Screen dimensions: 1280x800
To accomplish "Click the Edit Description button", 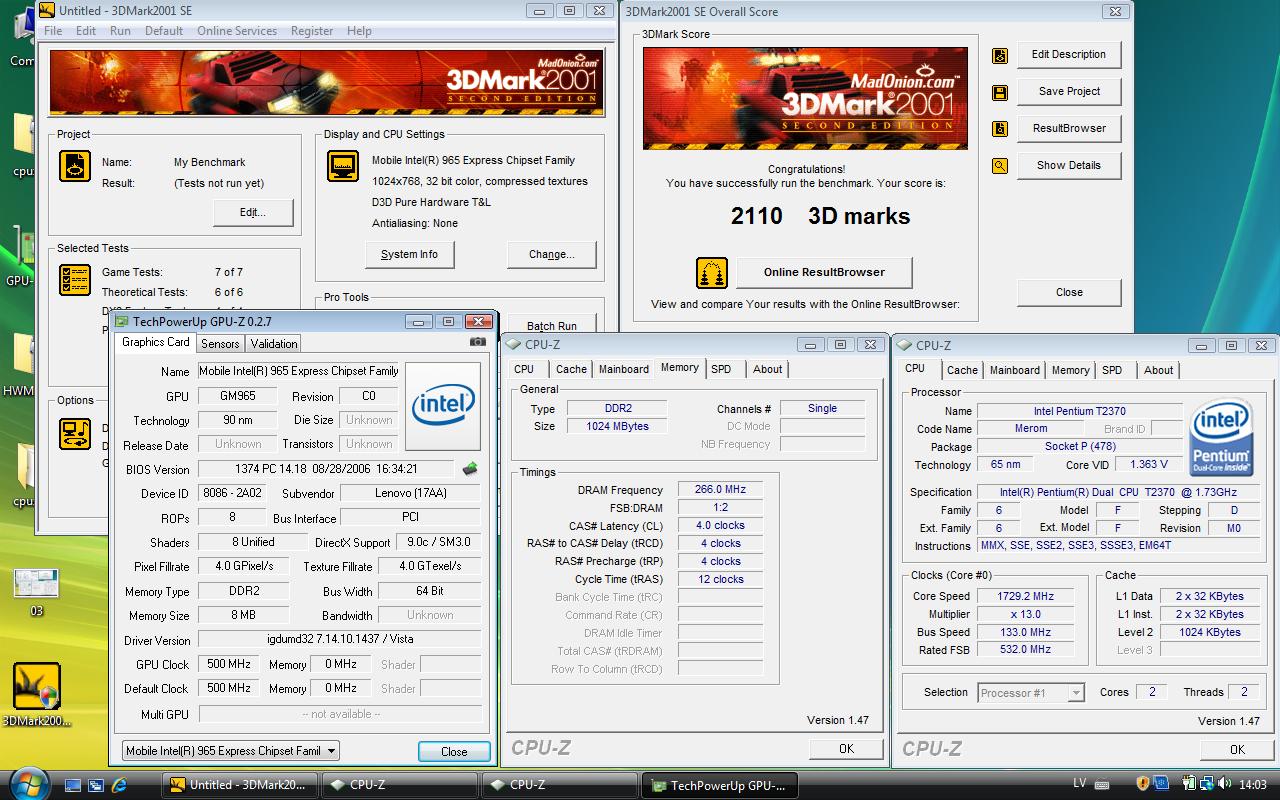I will pyautogui.click(x=1069, y=55).
